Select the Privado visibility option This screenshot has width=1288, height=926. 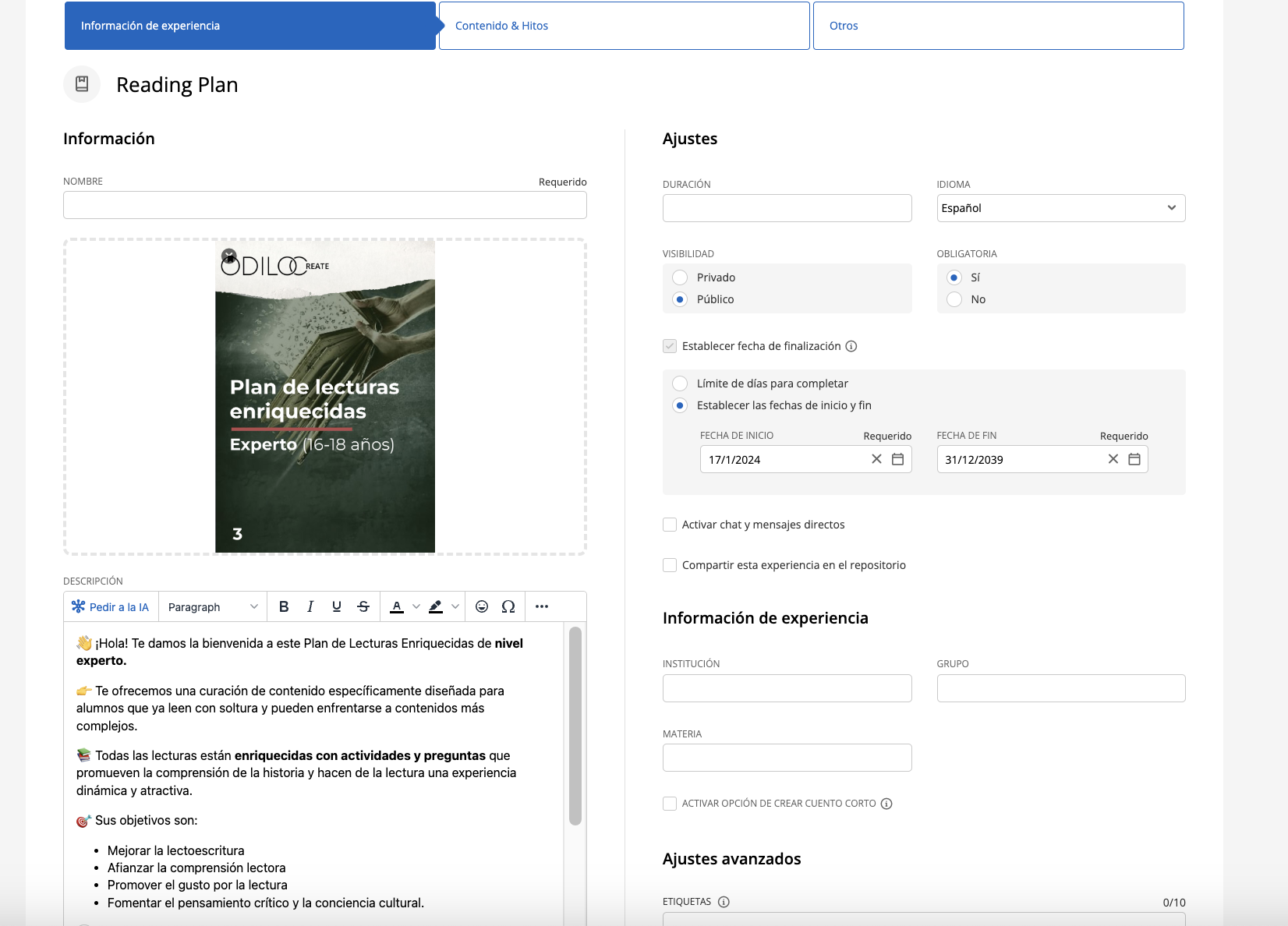click(x=680, y=277)
